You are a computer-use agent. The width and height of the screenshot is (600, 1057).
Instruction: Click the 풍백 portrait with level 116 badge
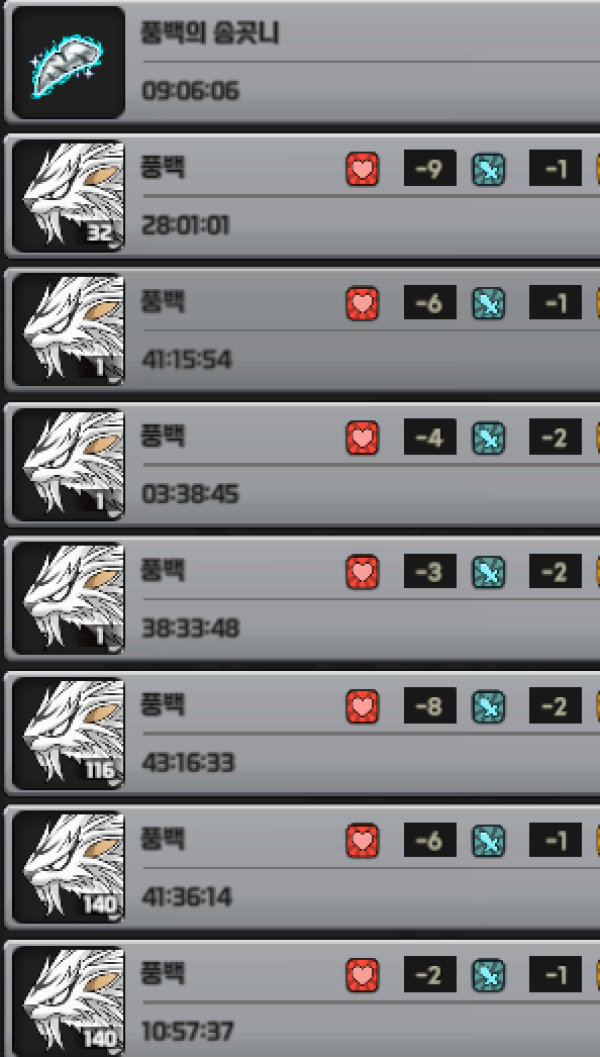click(68, 733)
